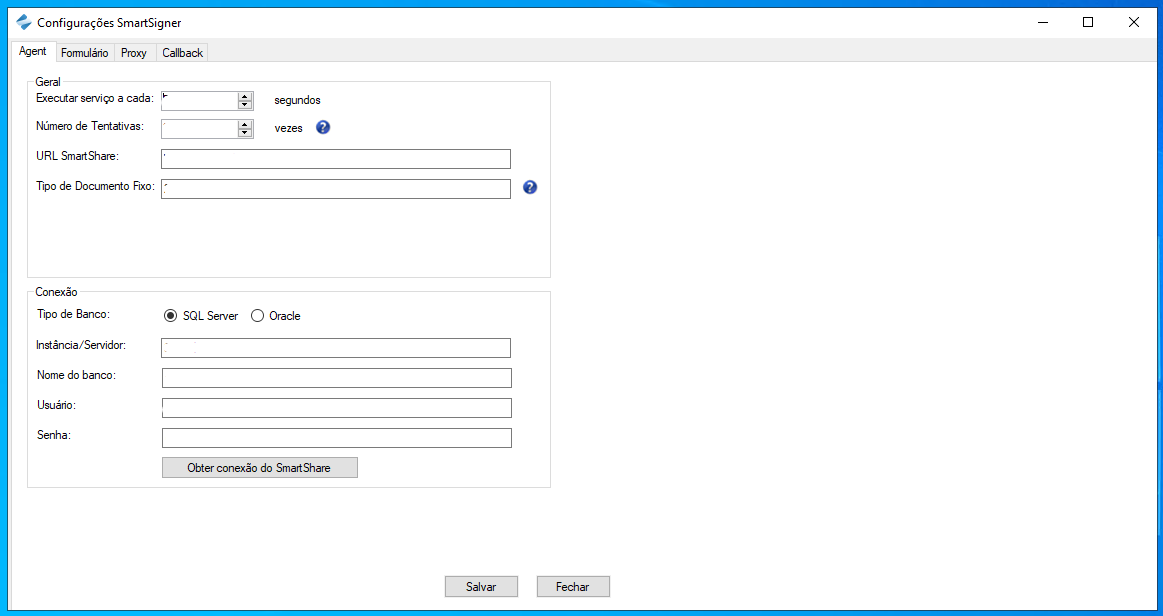Increase Número de Tentativas with up arrow

click(245, 125)
